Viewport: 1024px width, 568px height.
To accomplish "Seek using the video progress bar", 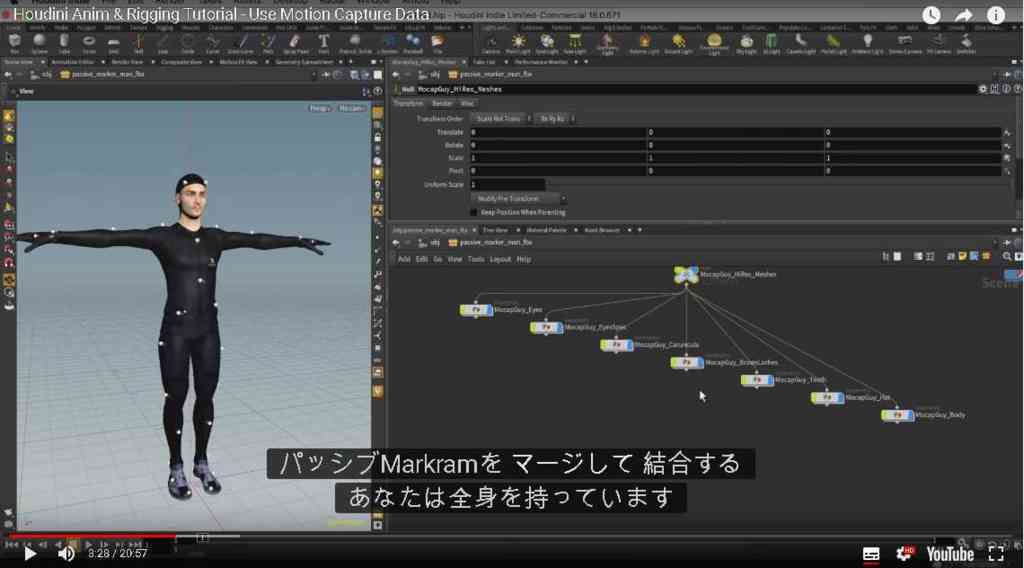I will pyautogui.click(x=512, y=537).
